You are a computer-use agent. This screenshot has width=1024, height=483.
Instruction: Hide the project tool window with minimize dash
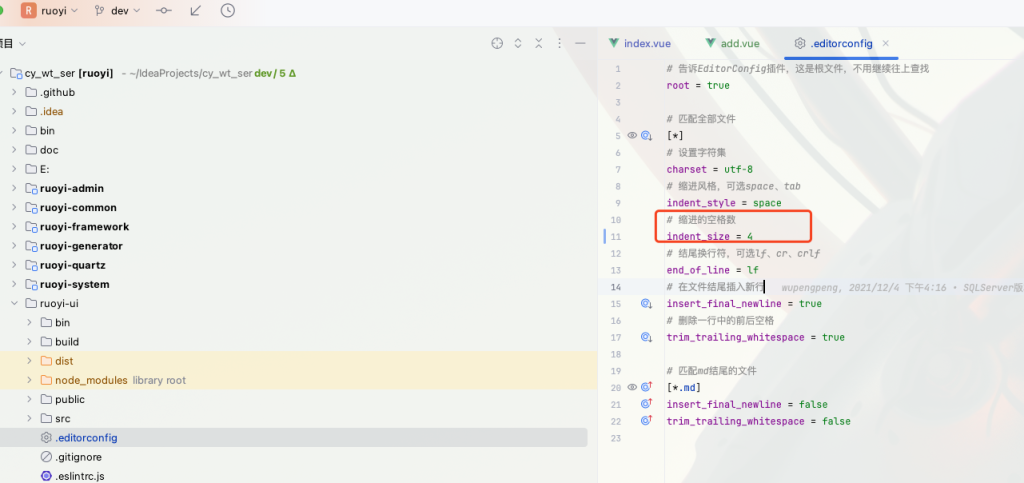coord(581,44)
